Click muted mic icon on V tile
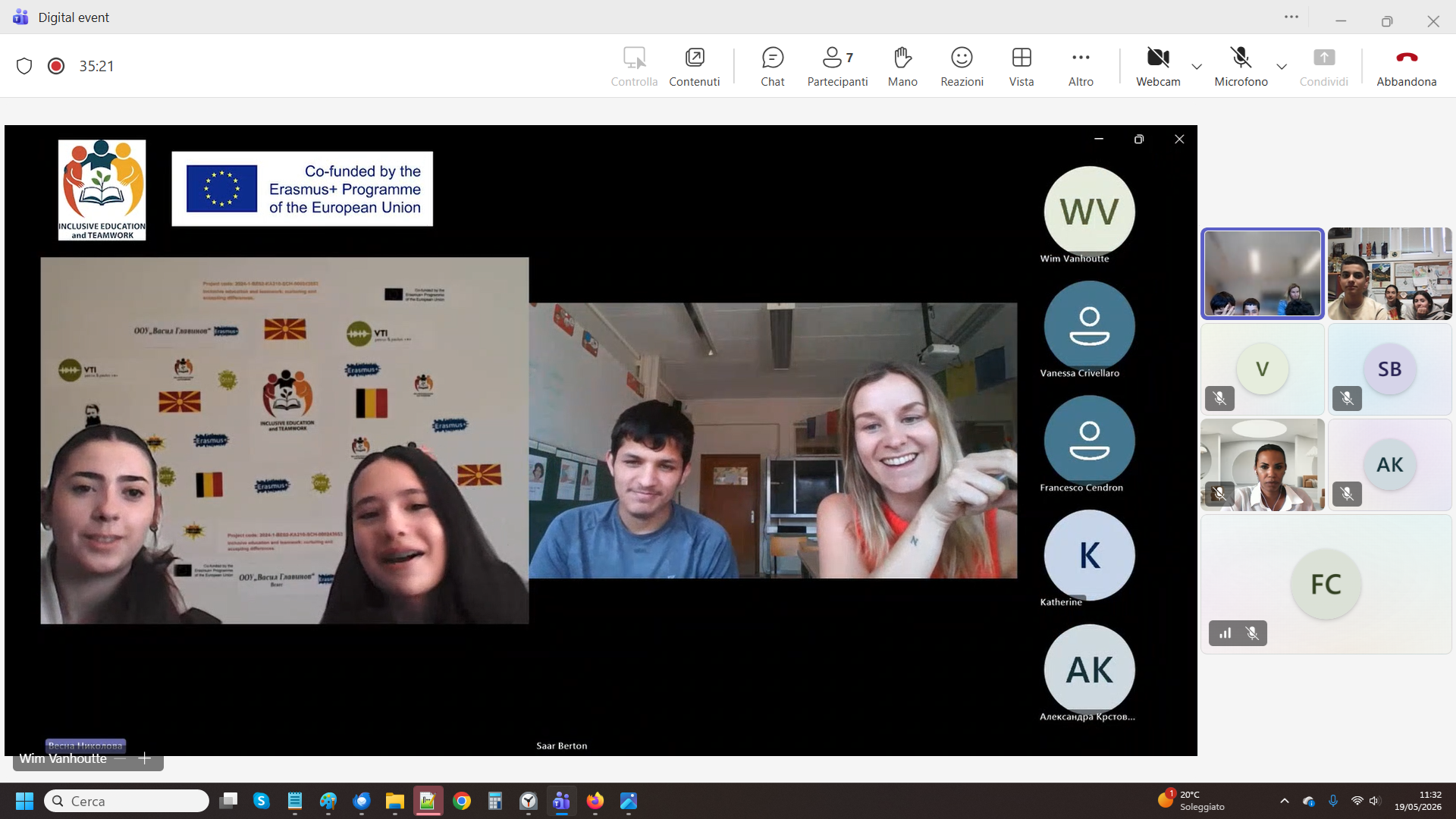The height and width of the screenshot is (819, 1456). tap(1219, 398)
